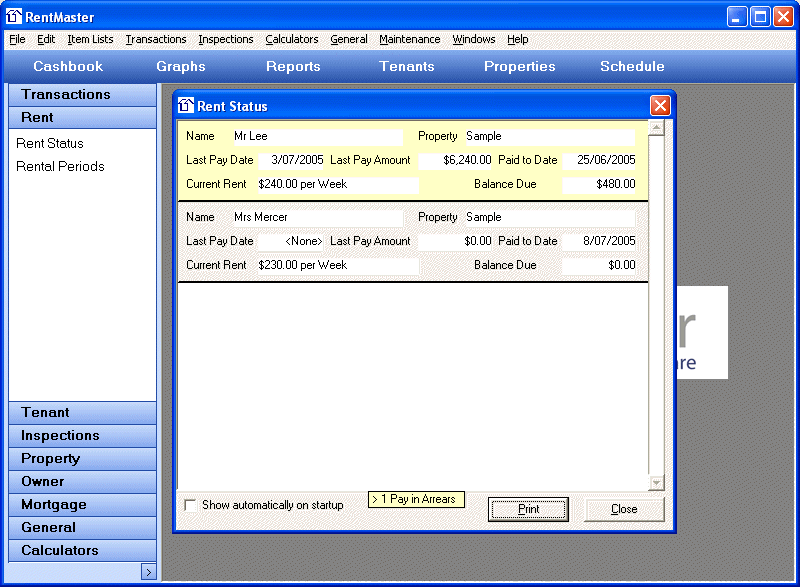Click the scrollbar down arrow in Rent Status
Screen dimensions: 800x587
point(658,481)
